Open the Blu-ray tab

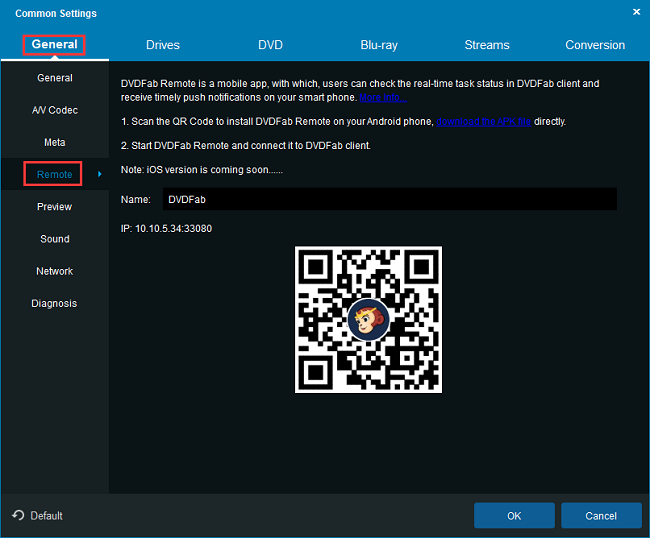point(379,45)
